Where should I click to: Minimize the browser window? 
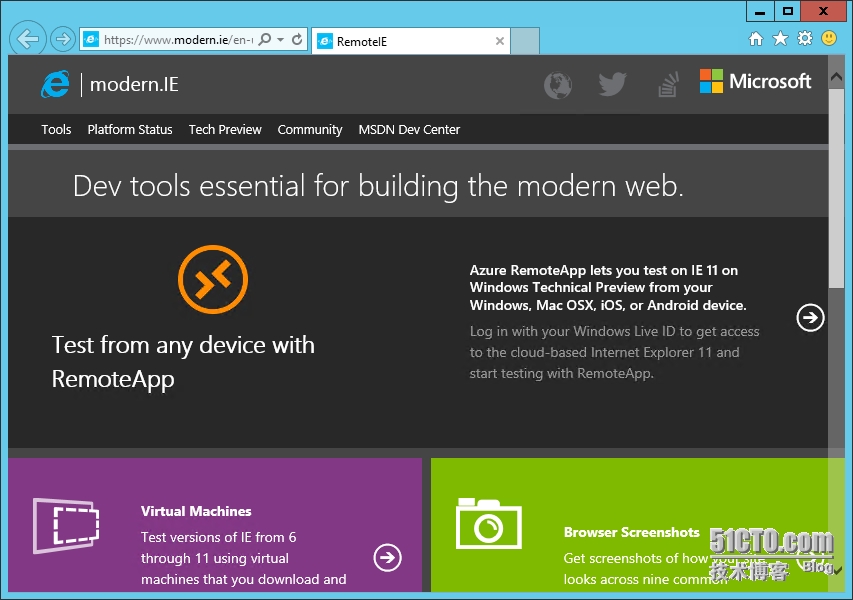(760, 11)
